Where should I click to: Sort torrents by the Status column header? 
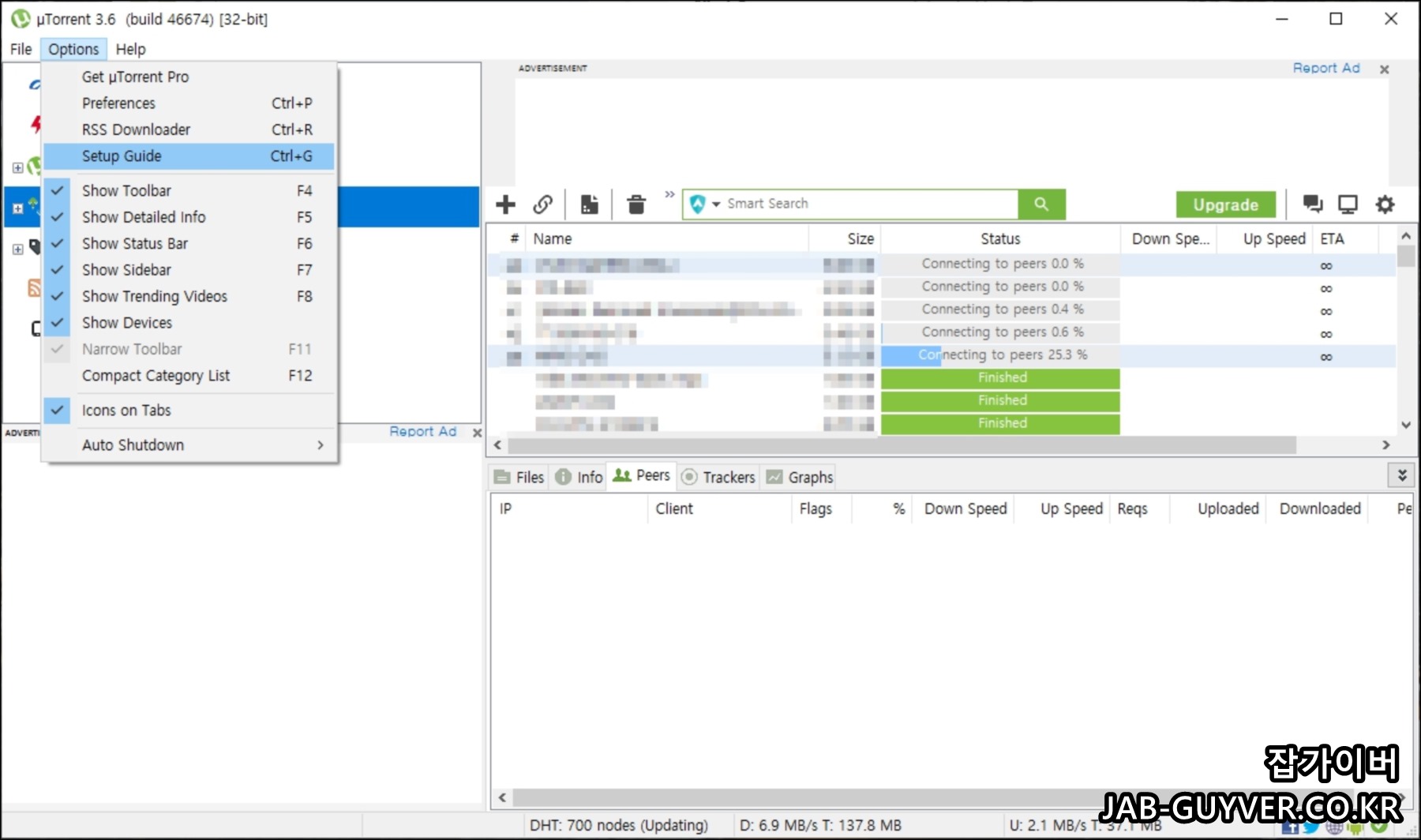pyautogui.click(x=1000, y=238)
